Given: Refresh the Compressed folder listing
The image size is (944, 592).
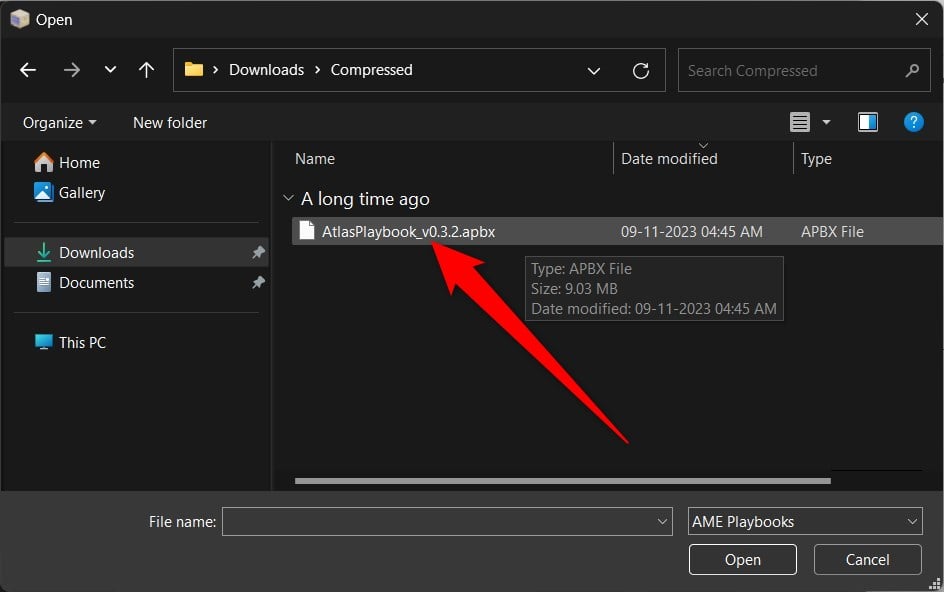Looking at the screenshot, I should click(641, 70).
